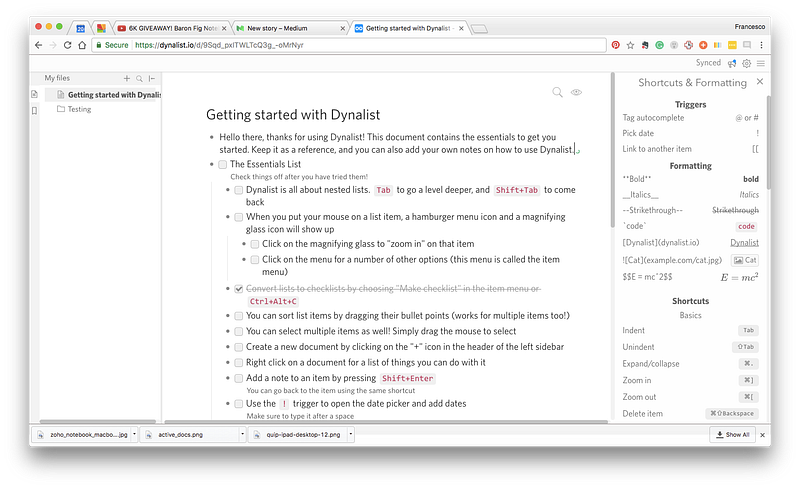Bookmark this page with the star icon

[x=631, y=45]
